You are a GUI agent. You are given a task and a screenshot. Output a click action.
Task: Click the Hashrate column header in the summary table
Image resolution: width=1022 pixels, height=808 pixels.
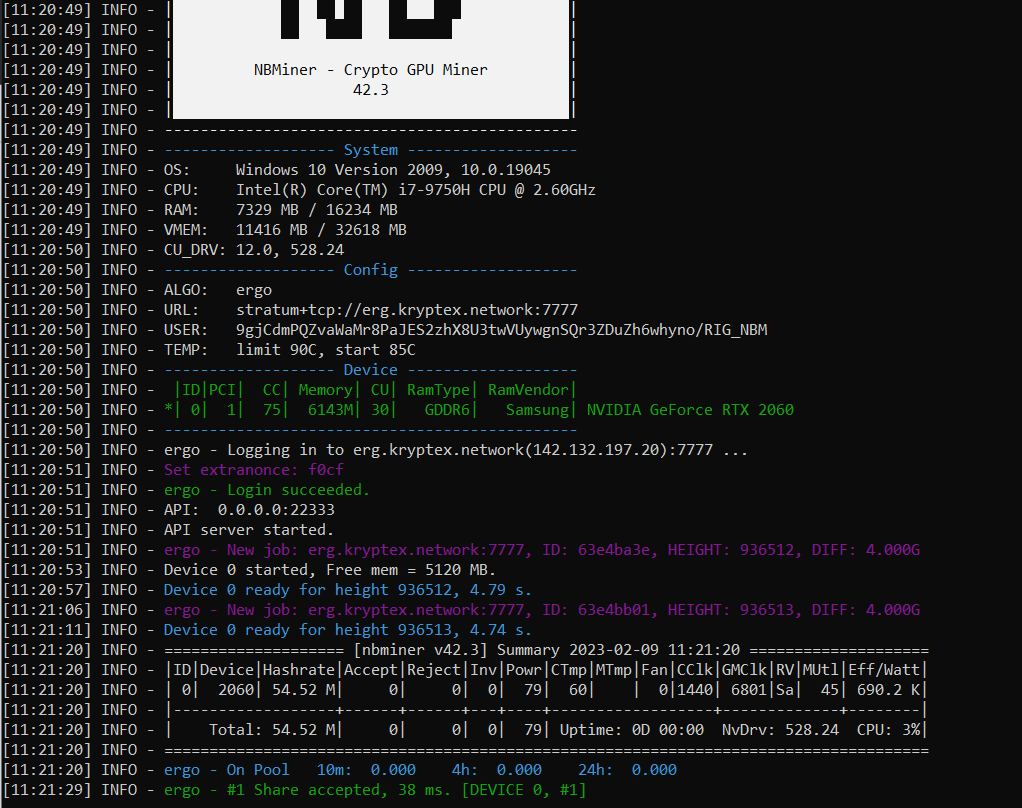(x=298, y=670)
